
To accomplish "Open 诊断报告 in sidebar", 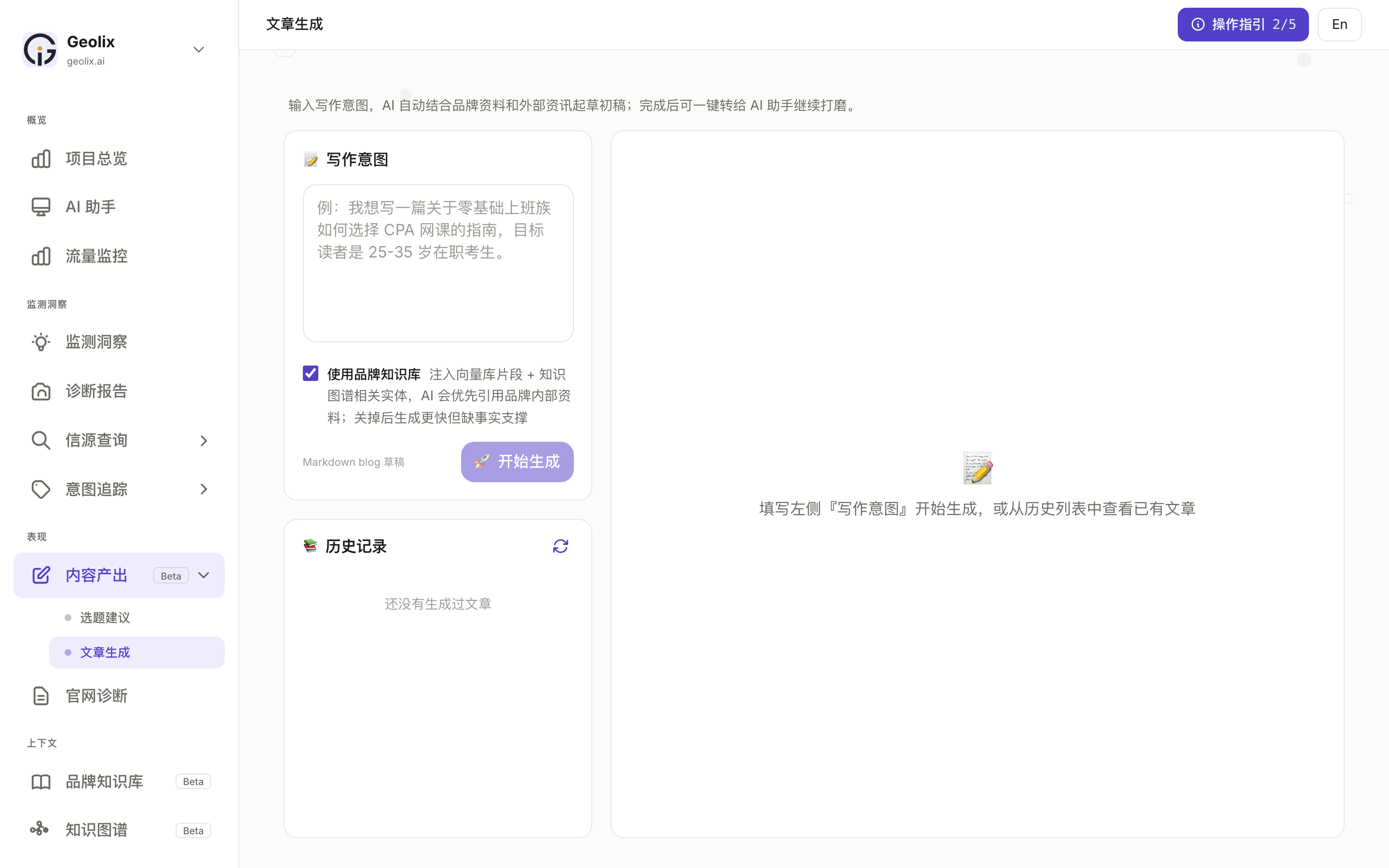I will tap(120, 391).
